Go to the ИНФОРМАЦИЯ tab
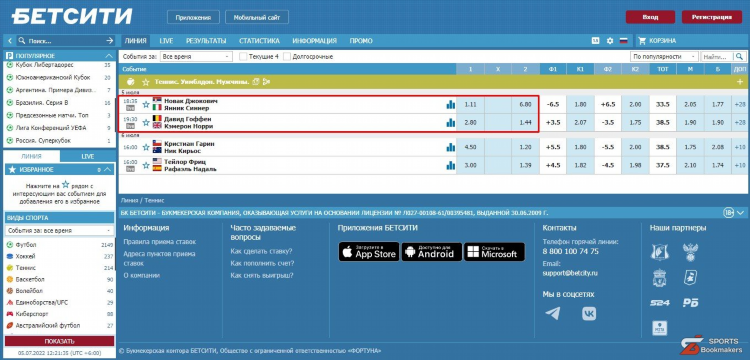This screenshot has height=360, width=750. pos(315,41)
